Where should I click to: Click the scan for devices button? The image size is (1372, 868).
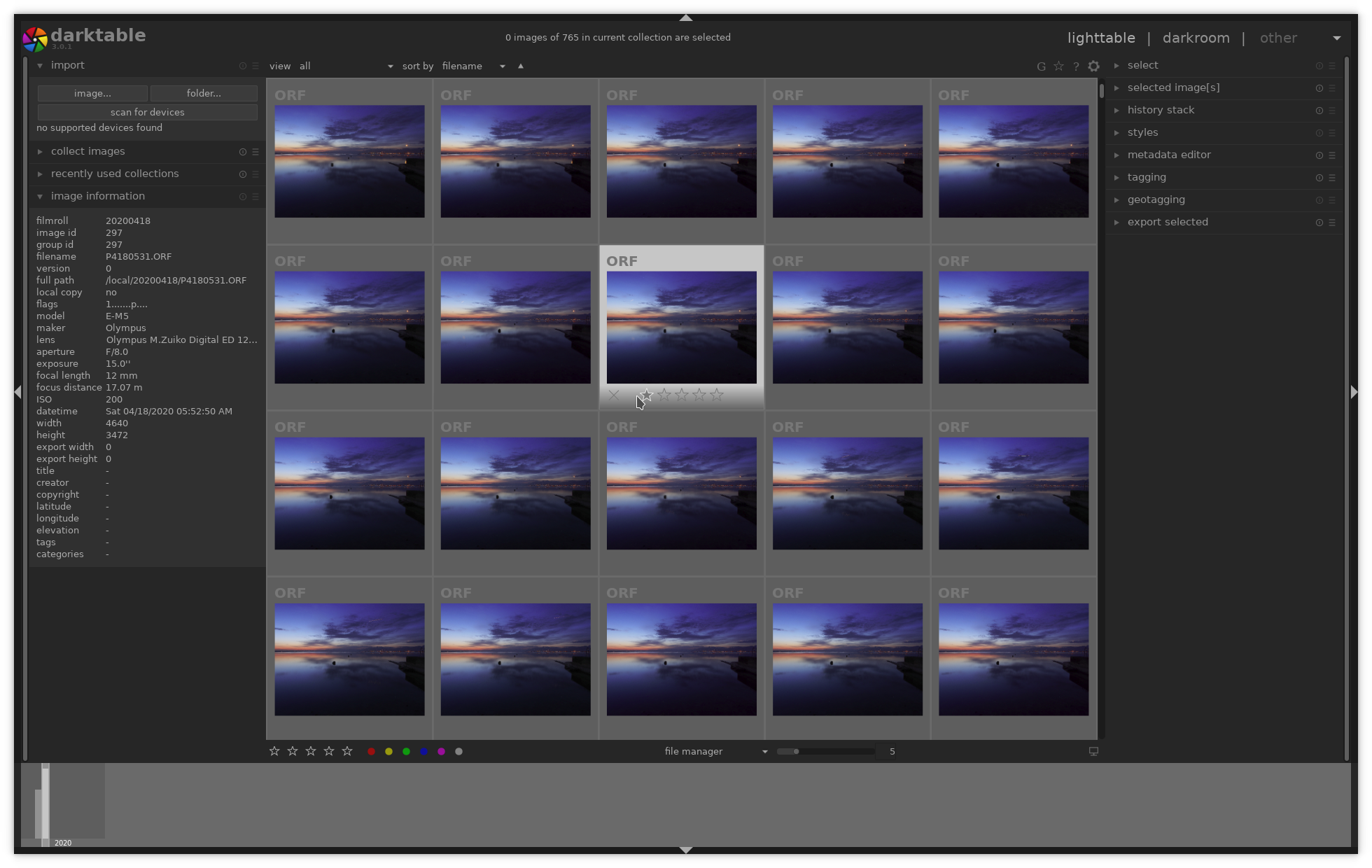147,112
